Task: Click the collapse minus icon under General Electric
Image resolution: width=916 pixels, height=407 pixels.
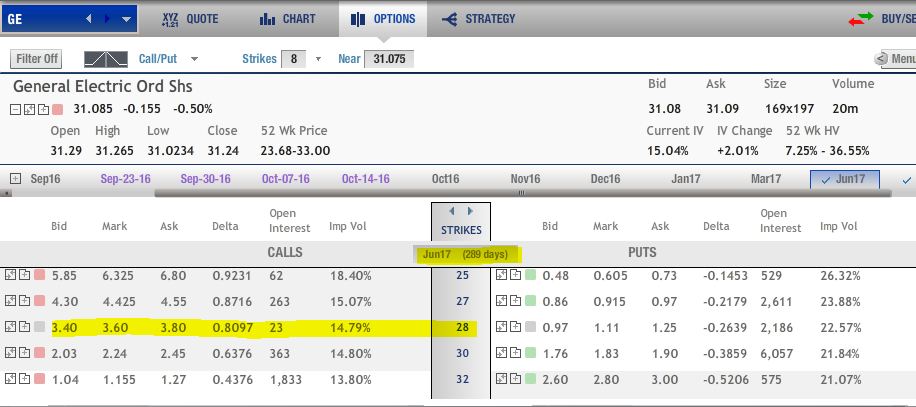Action: click(x=17, y=108)
